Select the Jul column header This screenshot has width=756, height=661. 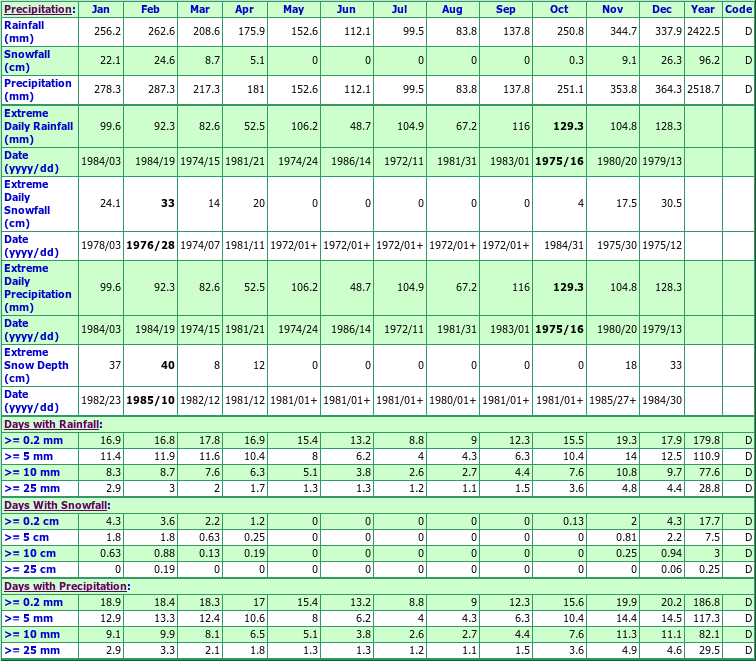tap(399, 9)
